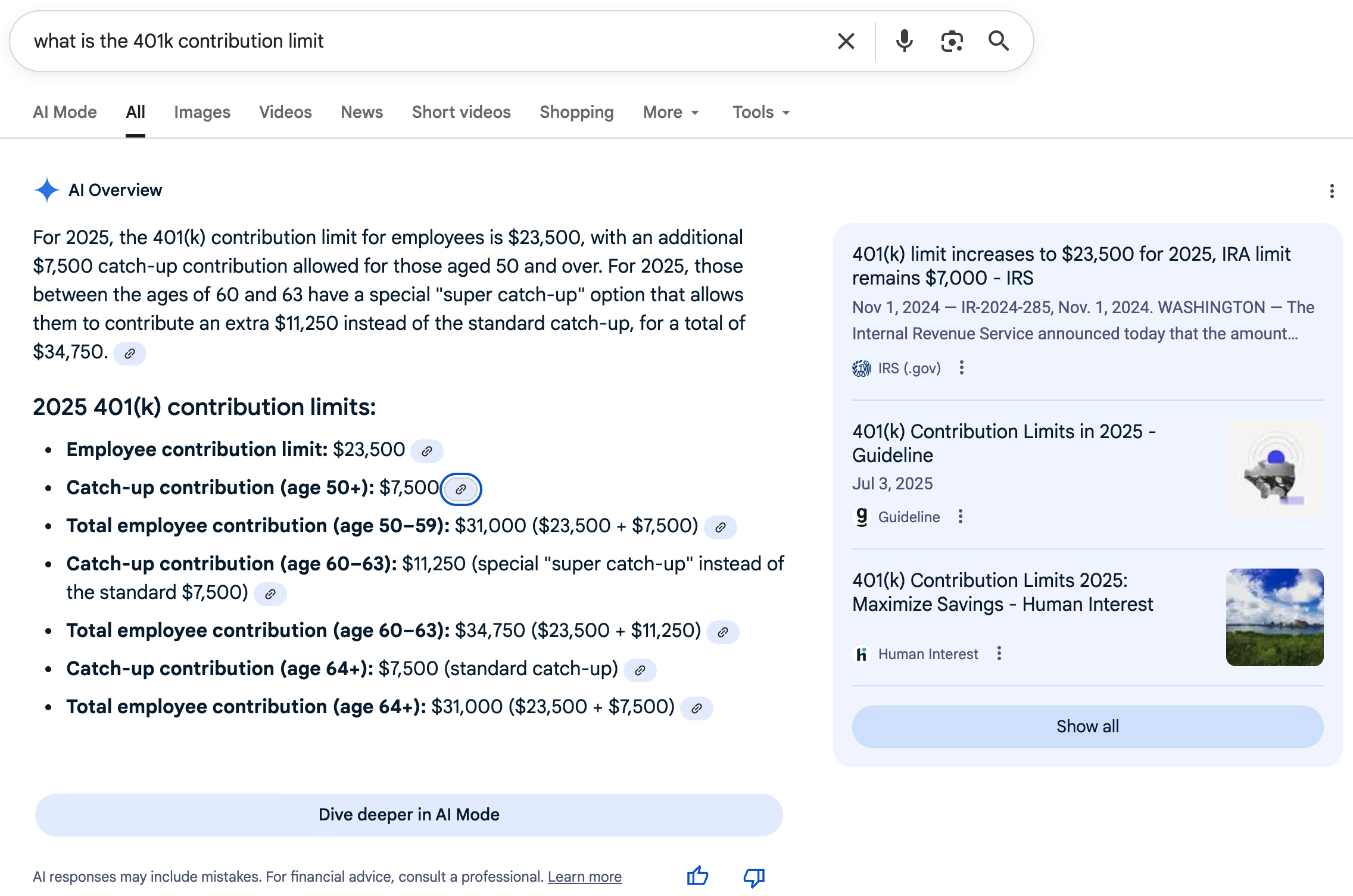Expand the More search filters dropdown

(671, 113)
